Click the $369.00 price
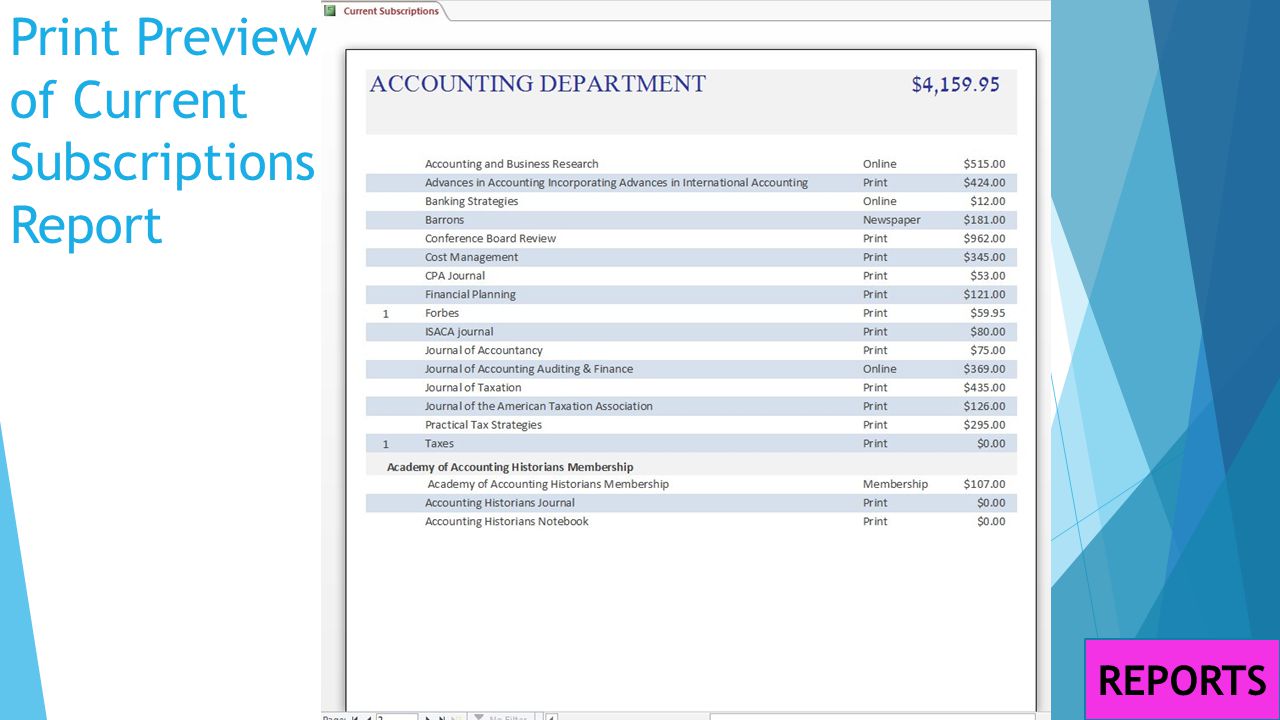 click(984, 369)
